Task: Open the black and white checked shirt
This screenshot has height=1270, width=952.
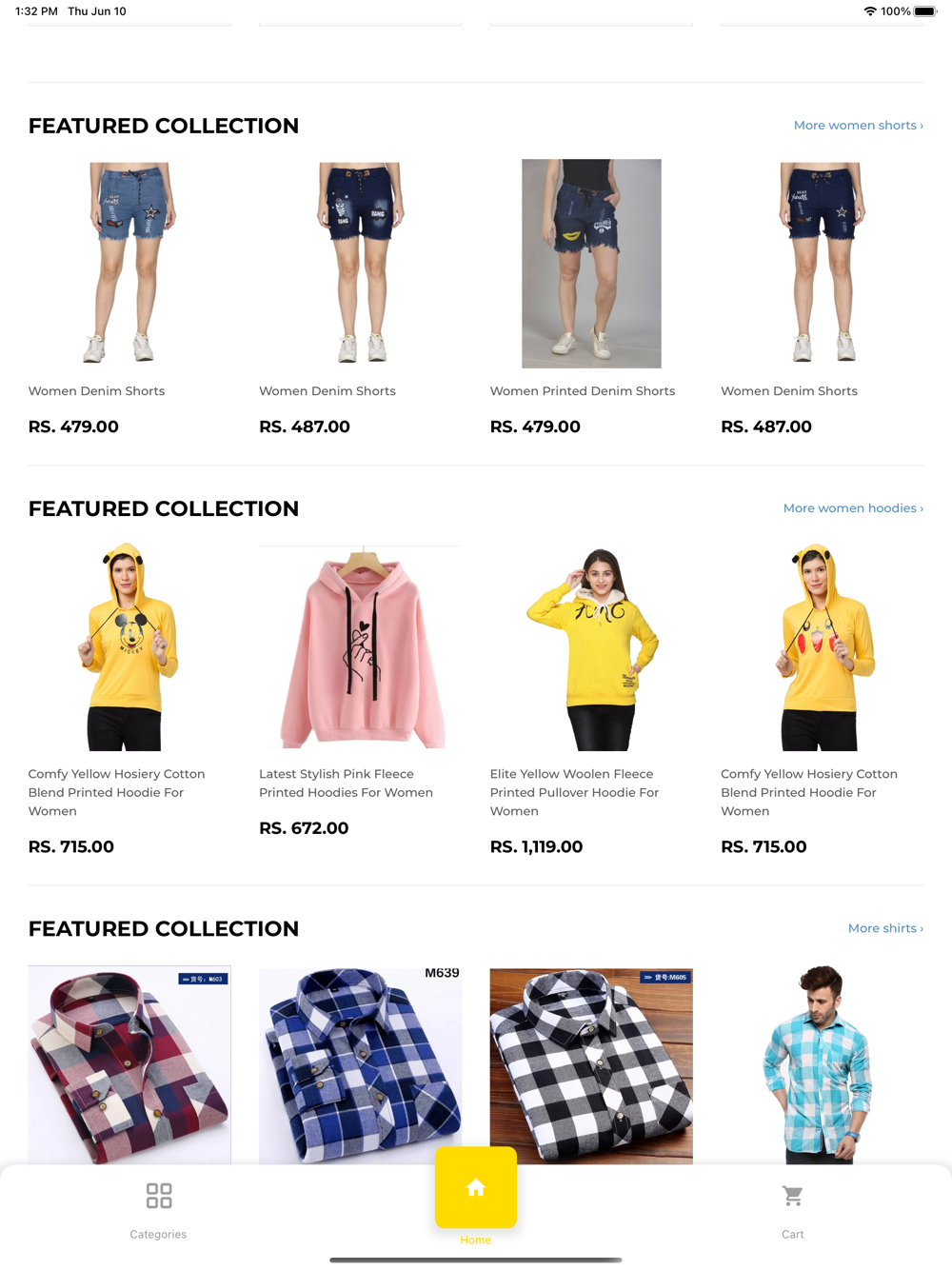Action: point(591,1065)
